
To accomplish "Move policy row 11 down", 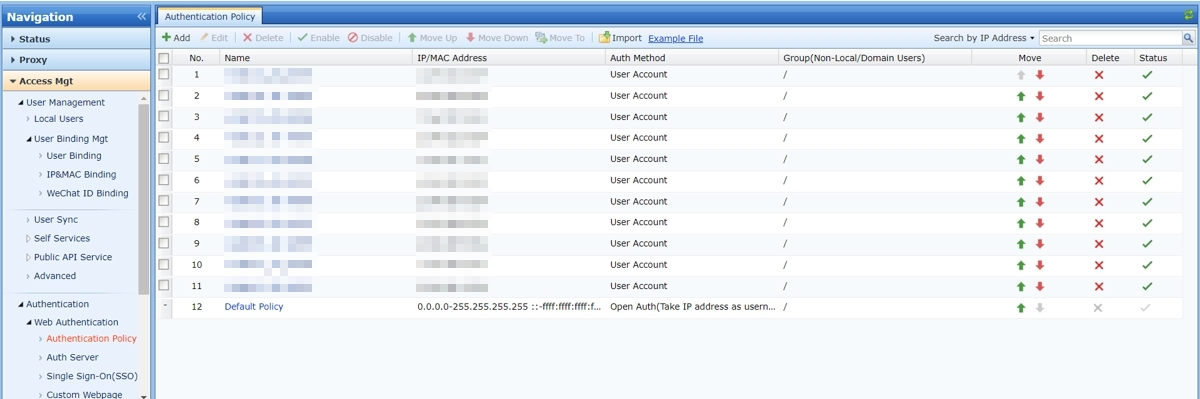I will pos(1040,287).
